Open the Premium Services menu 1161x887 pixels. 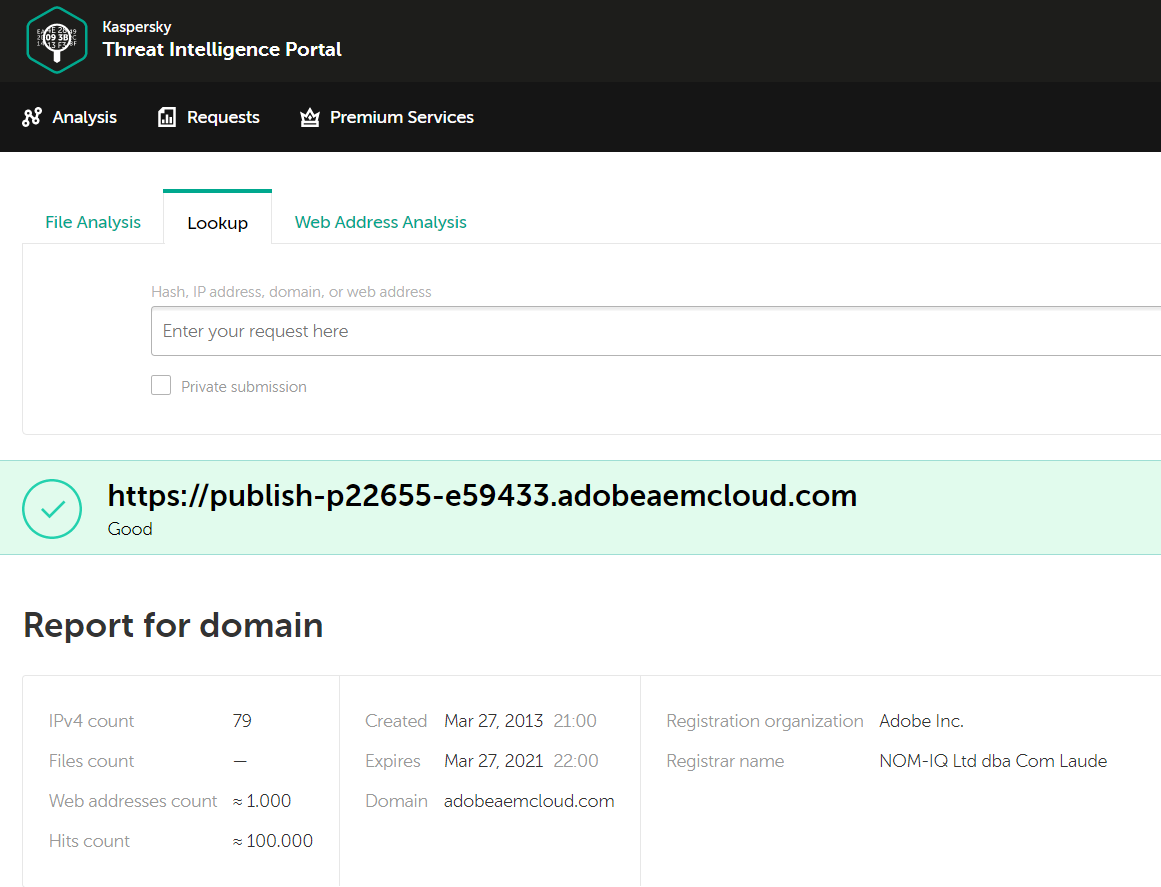tap(387, 117)
